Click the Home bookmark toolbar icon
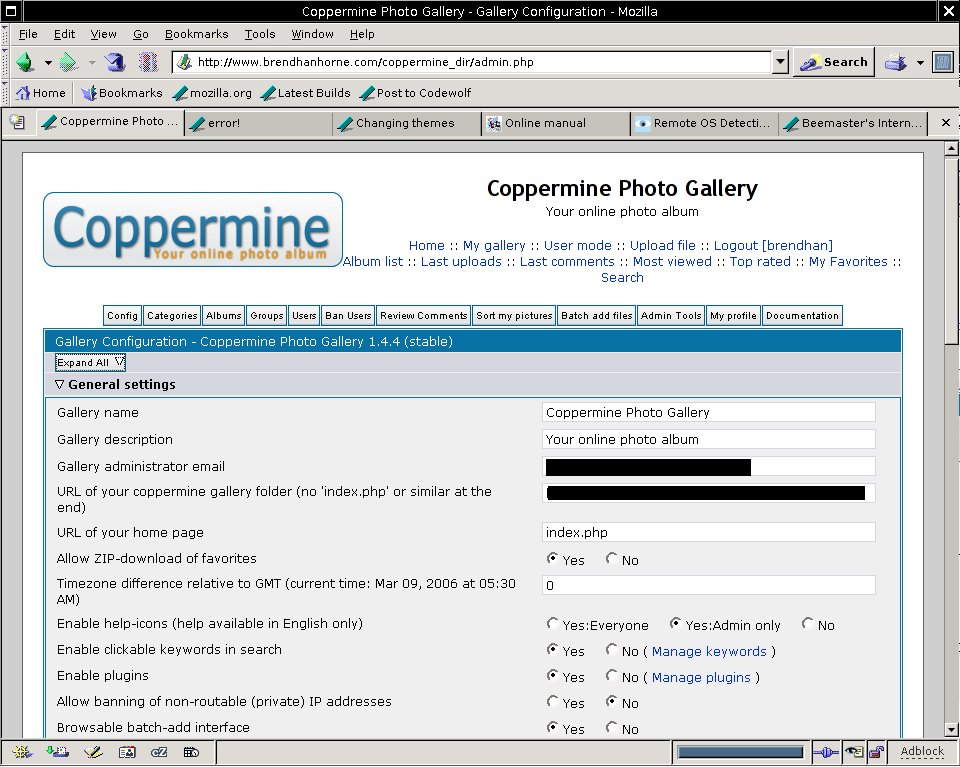Screen dimensions: 960x767 pyautogui.click(x=40, y=93)
